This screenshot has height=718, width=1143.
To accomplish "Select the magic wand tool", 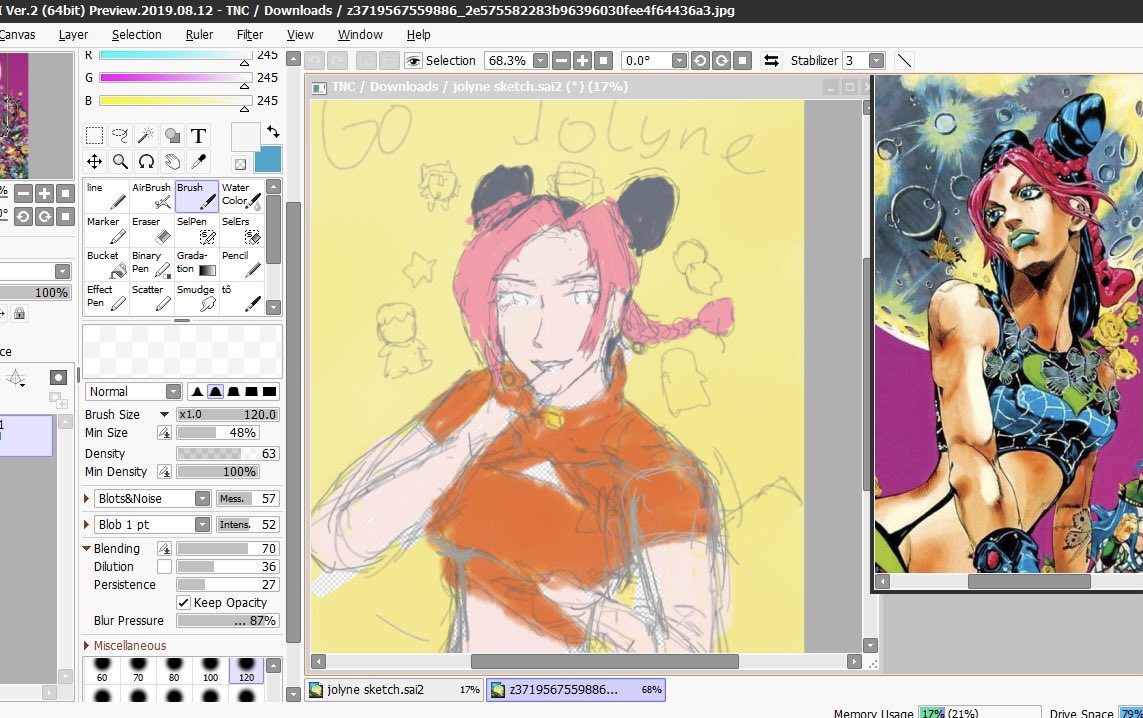I will tap(146, 136).
